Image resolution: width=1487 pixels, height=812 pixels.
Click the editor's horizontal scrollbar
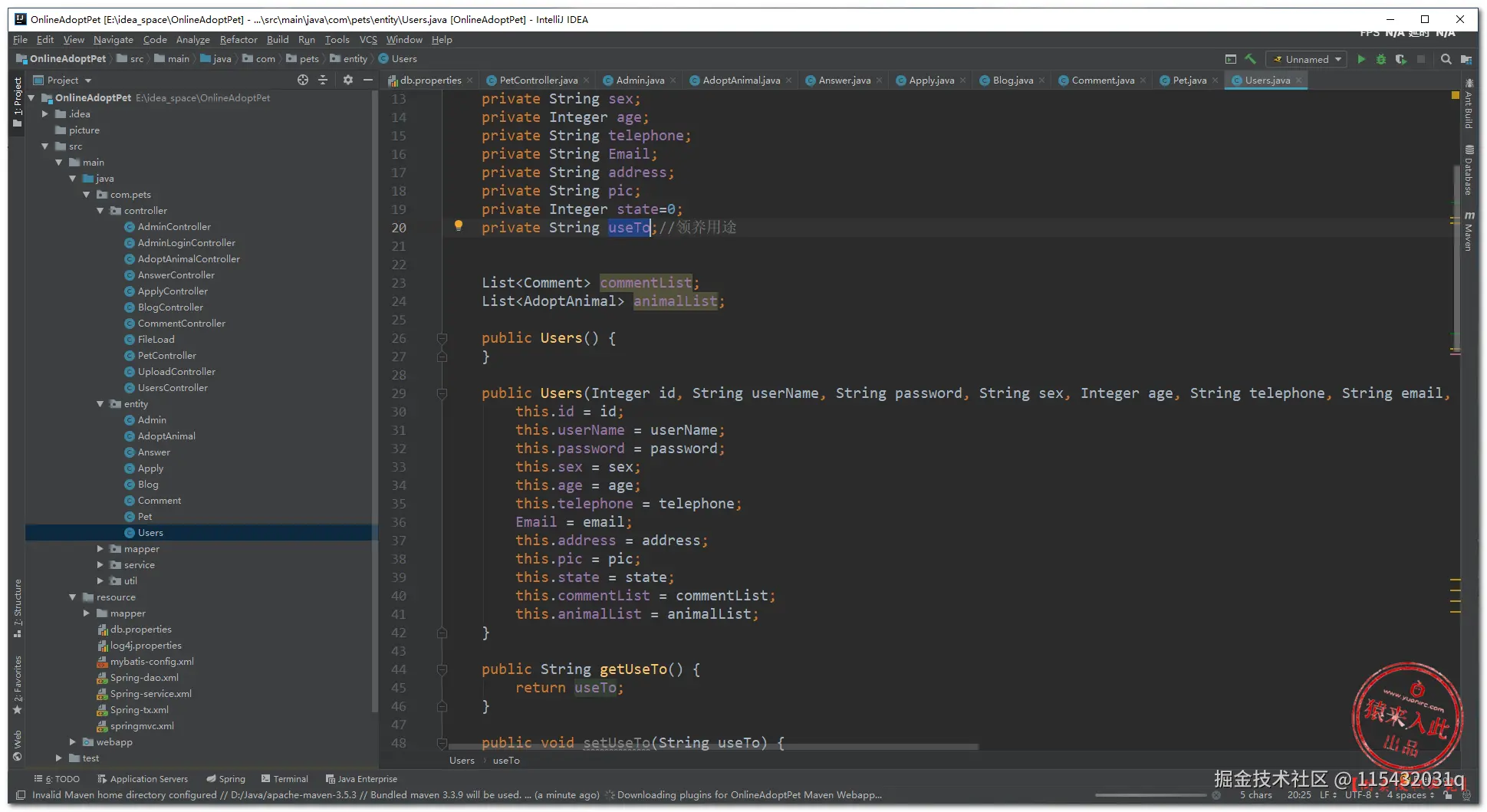(x=713, y=747)
